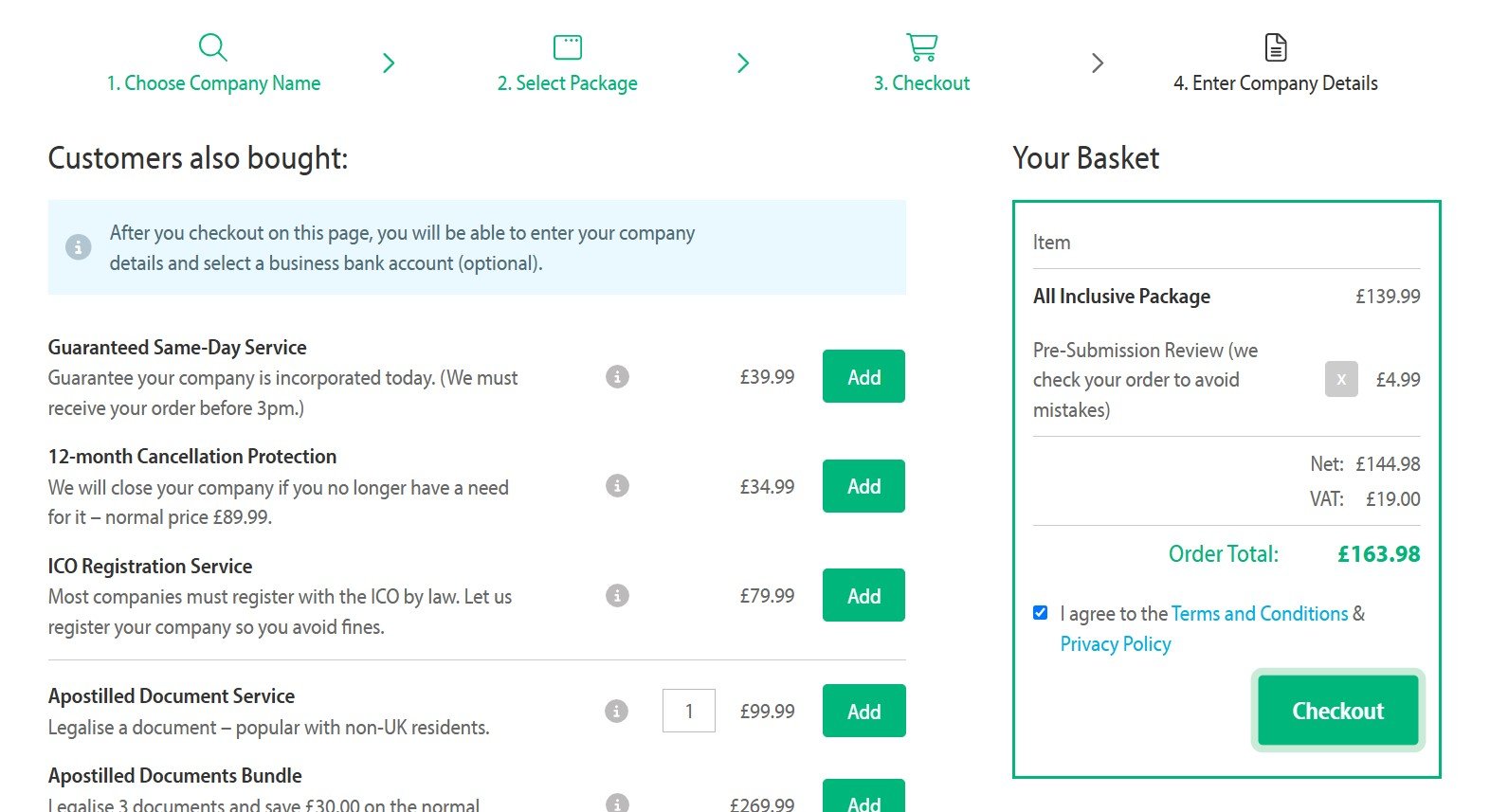Image resolution: width=1490 pixels, height=812 pixels.
Task: Open info icon for 12-month Cancellation Protection
Action: click(617, 486)
